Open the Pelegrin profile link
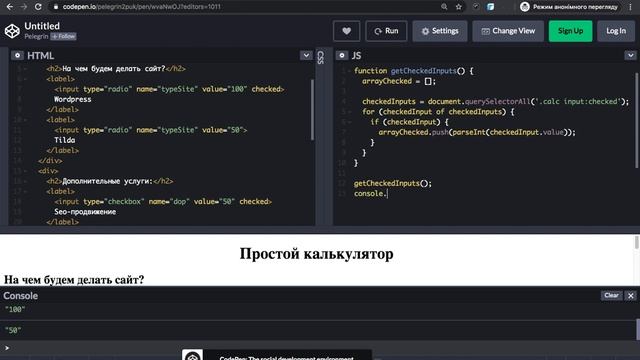Viewport: 640px width, 360px height. [x=36, y=36]
